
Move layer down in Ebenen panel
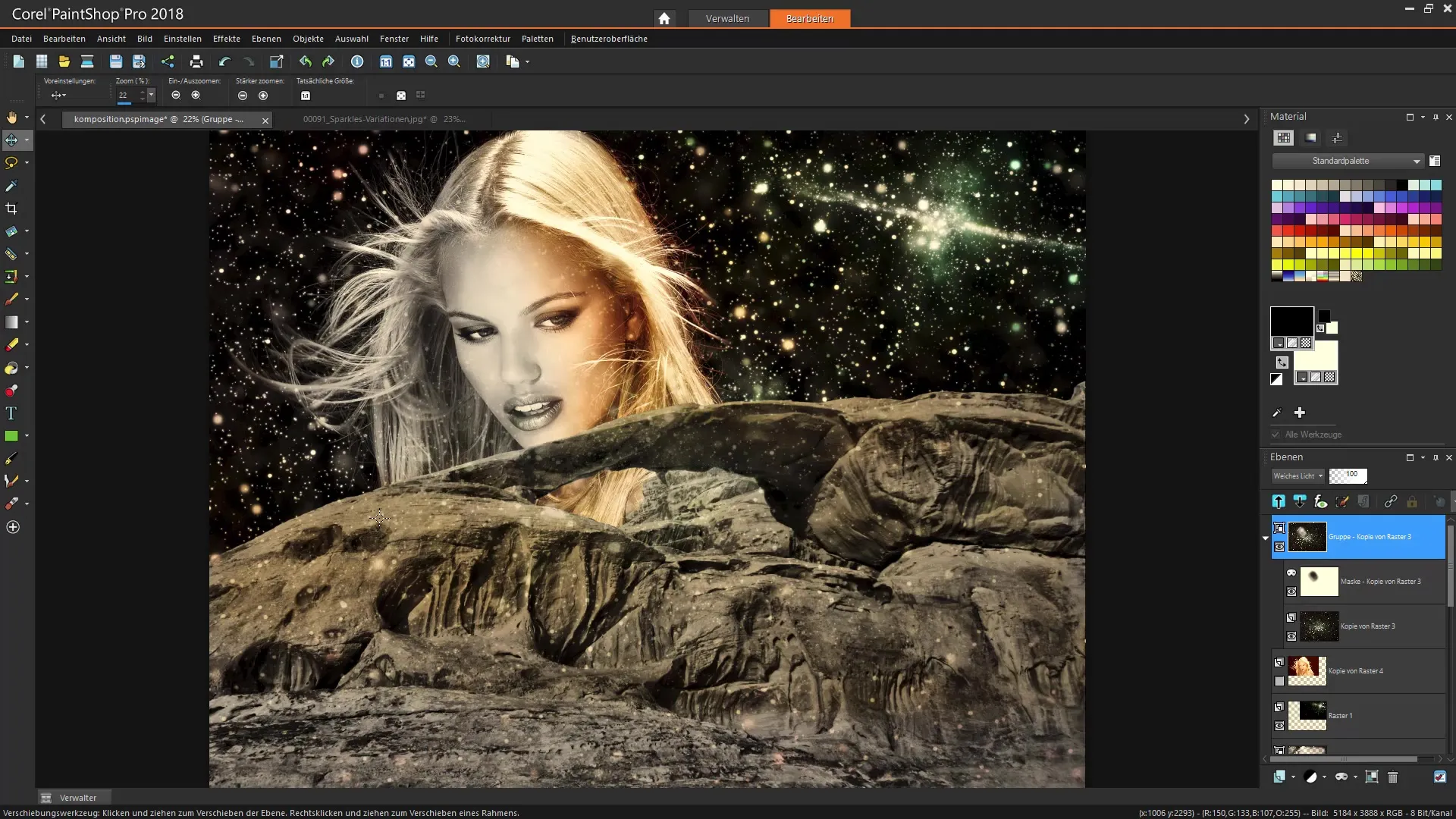pos(1300,501)
